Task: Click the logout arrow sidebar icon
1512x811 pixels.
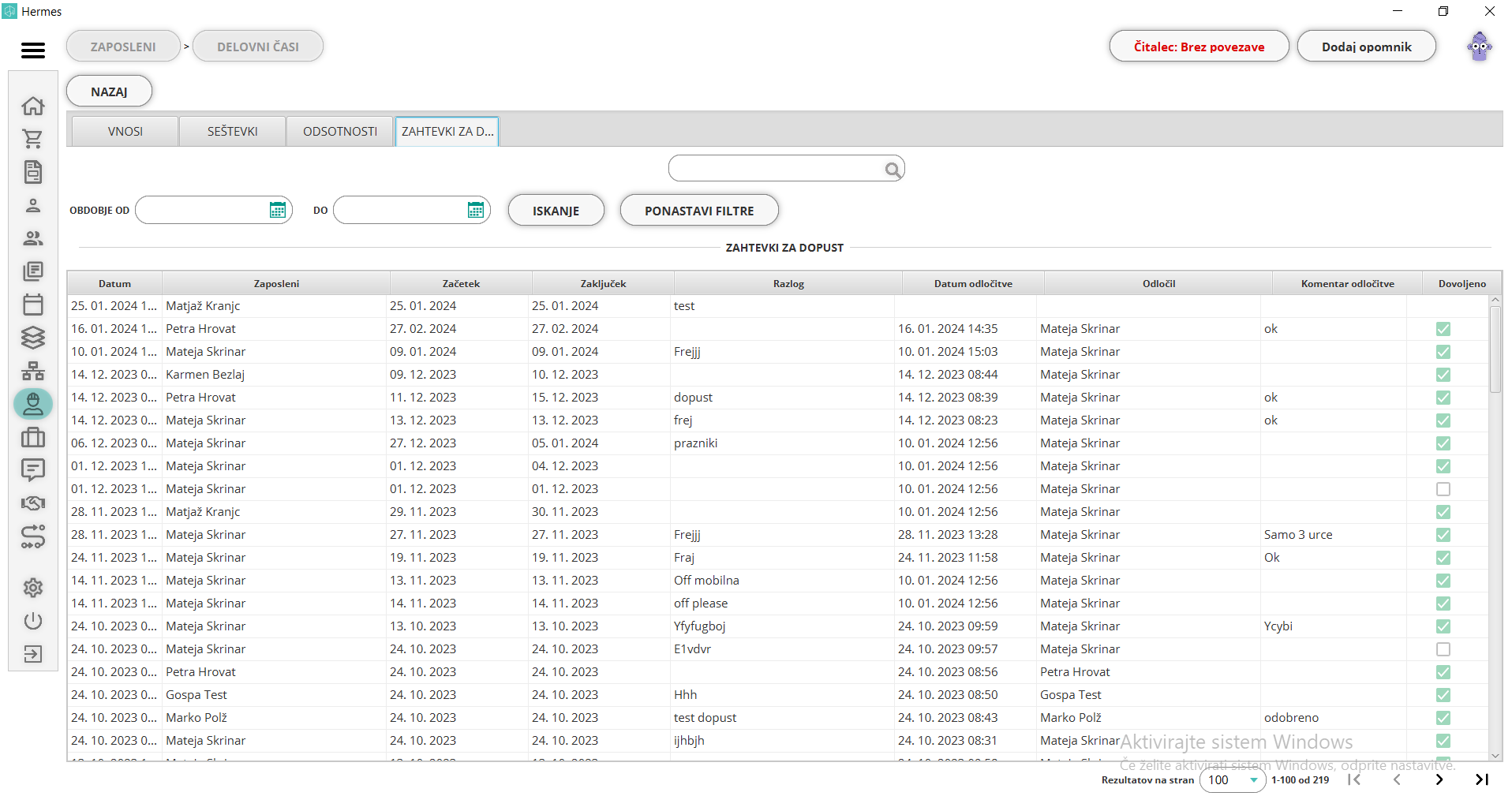Action: tap(33, 654)
